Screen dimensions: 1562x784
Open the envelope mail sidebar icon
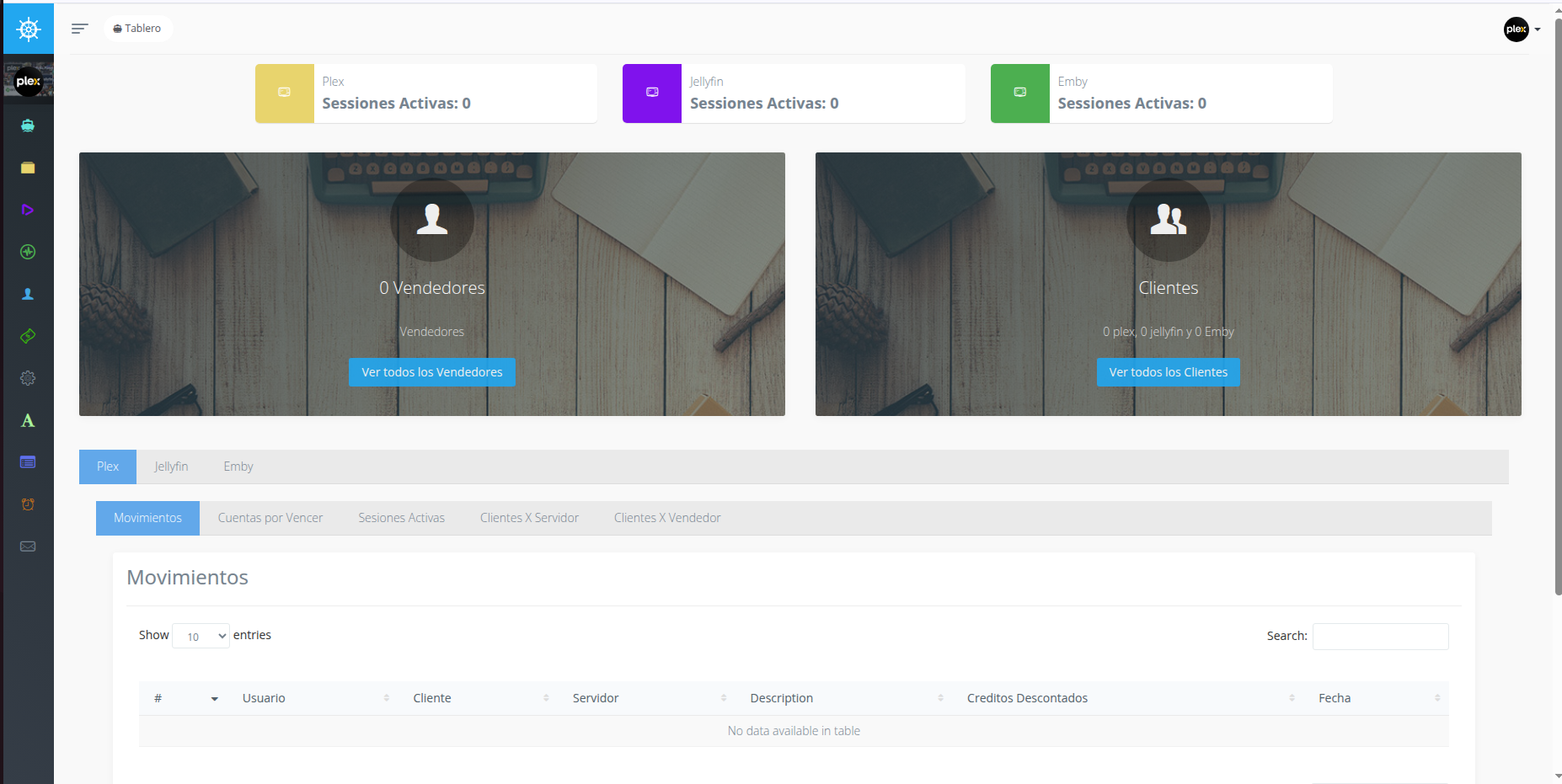pyautogui.click(x=28, y=547)
